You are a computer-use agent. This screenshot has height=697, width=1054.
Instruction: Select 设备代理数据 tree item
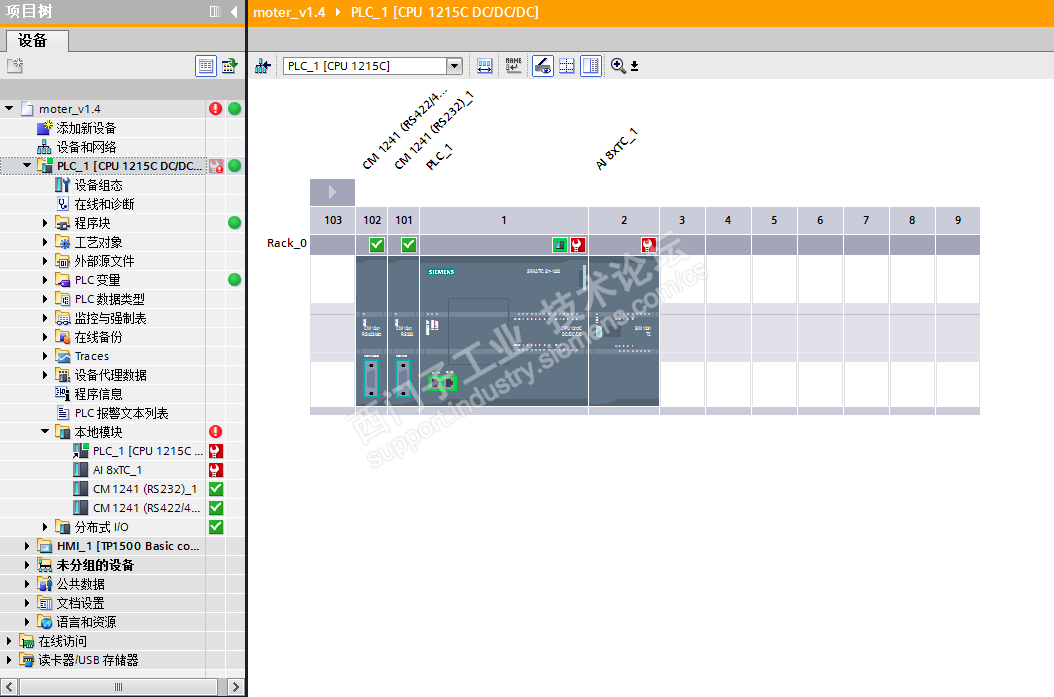[110, 374]
